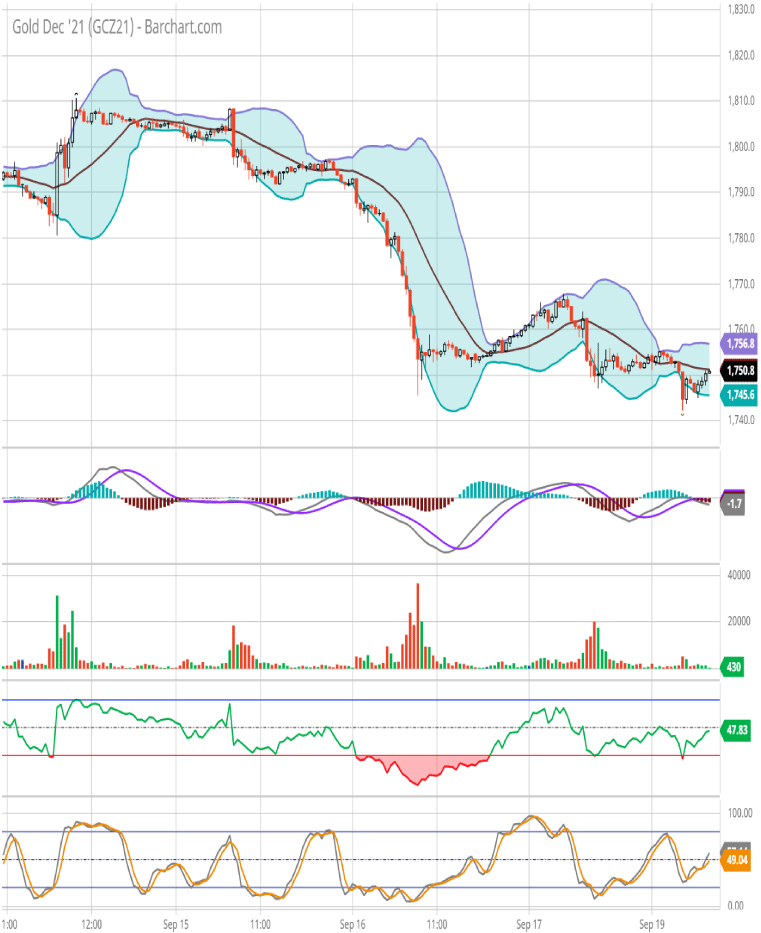Screen dimensions: 761x933
Task: Click the orange stochastic value badge 49.04
Action: (x=737, y=860)
